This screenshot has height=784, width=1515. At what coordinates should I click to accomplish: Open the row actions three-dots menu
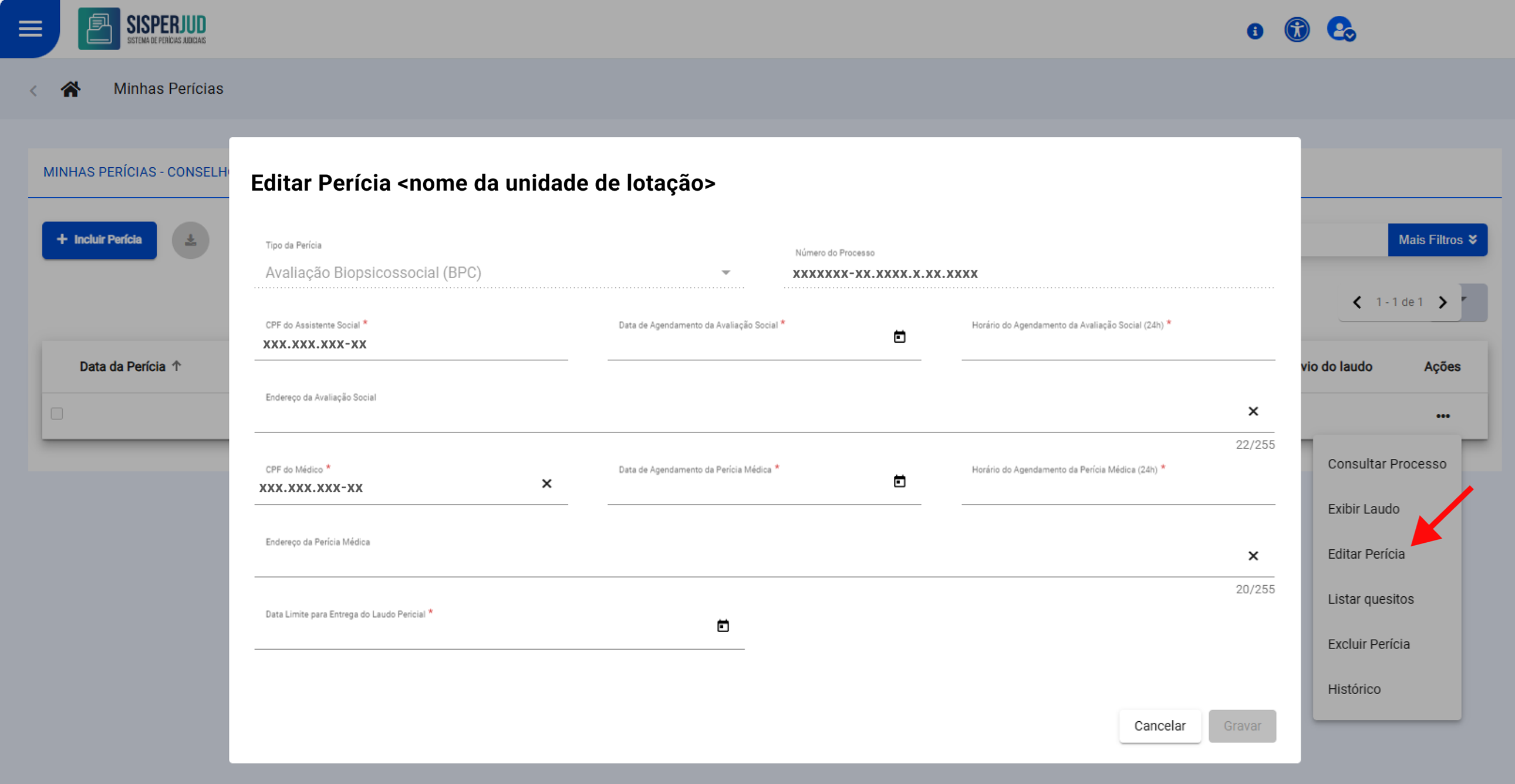[1442, 416]
